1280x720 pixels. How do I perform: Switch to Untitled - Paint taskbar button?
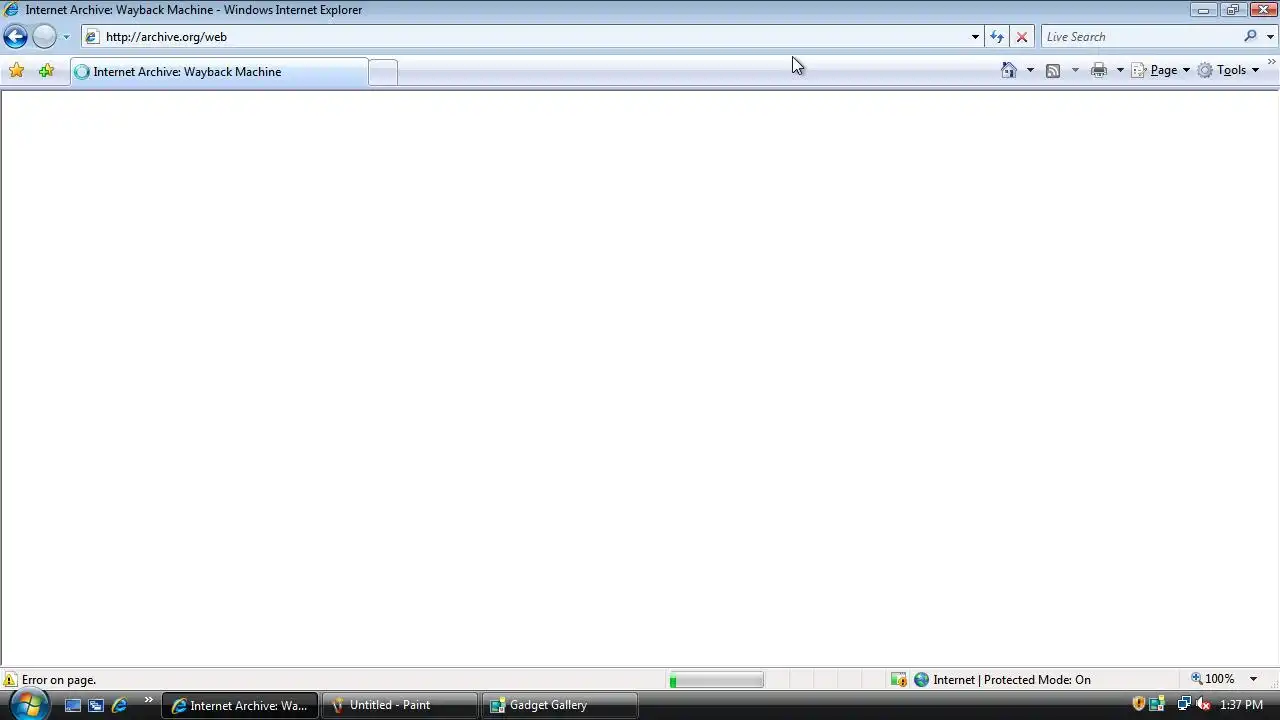tap(400, 705)
